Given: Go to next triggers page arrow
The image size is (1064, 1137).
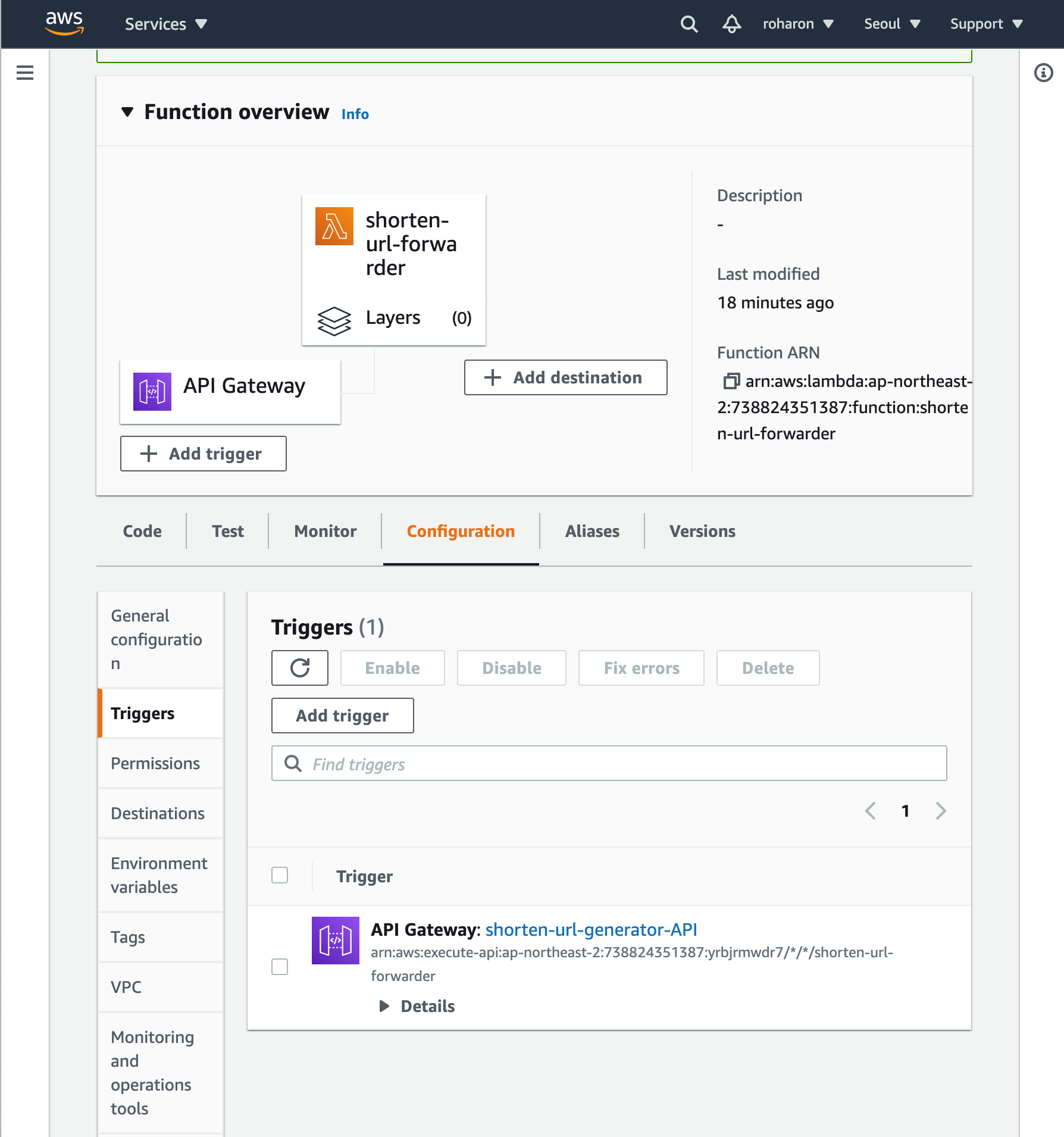Looking at the screenshot, I should [x=940, y=811].
